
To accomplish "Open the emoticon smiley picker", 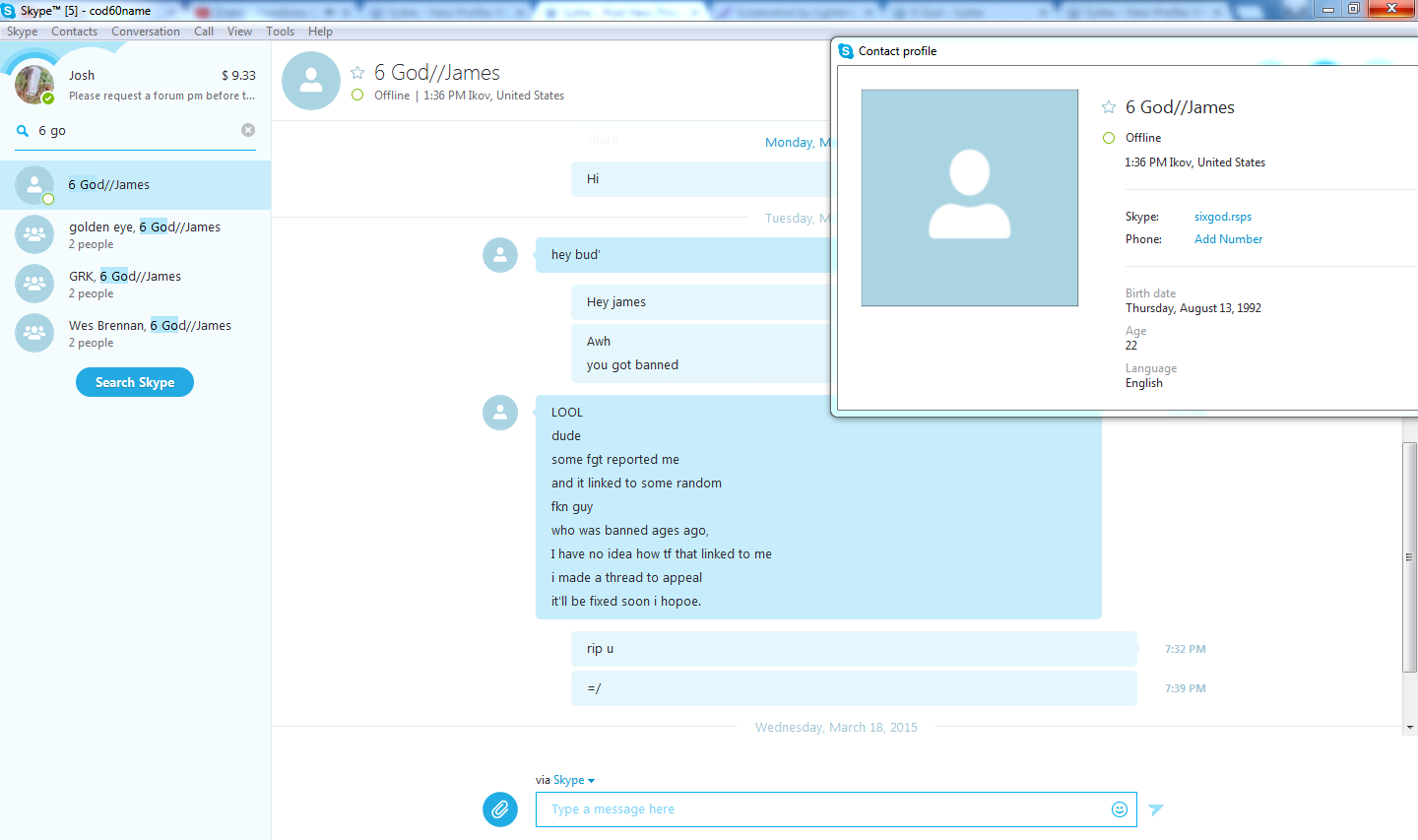I will [1120, 809].
